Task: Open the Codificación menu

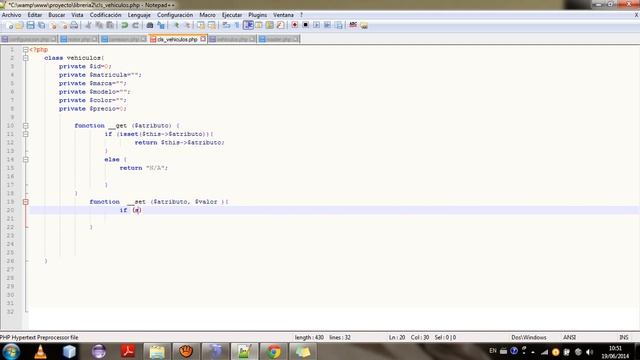Action: tap(106, 15)
